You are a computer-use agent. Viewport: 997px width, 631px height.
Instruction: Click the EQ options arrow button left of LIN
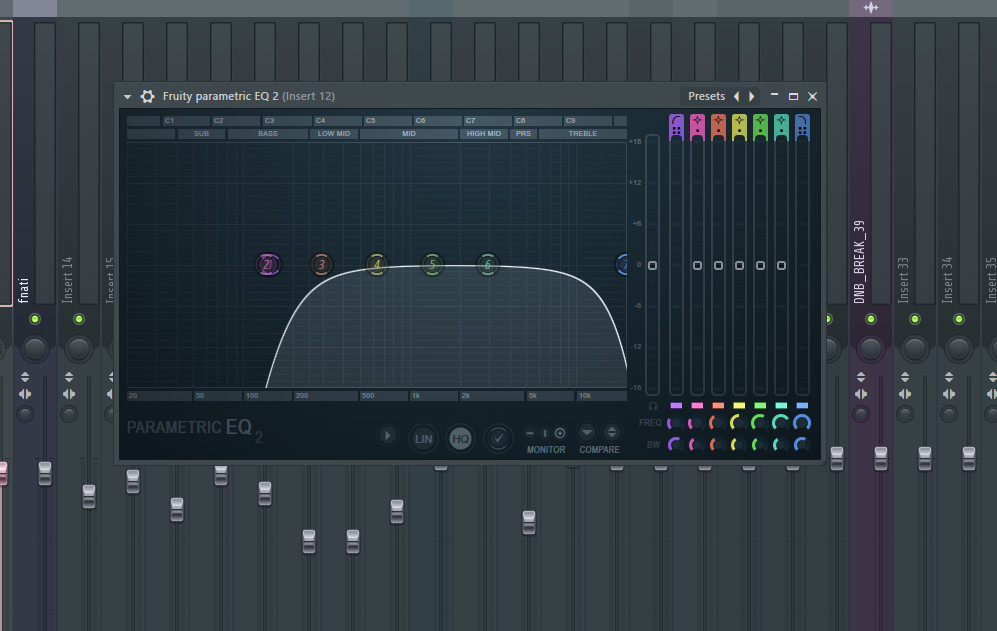[x=387, y=436]
